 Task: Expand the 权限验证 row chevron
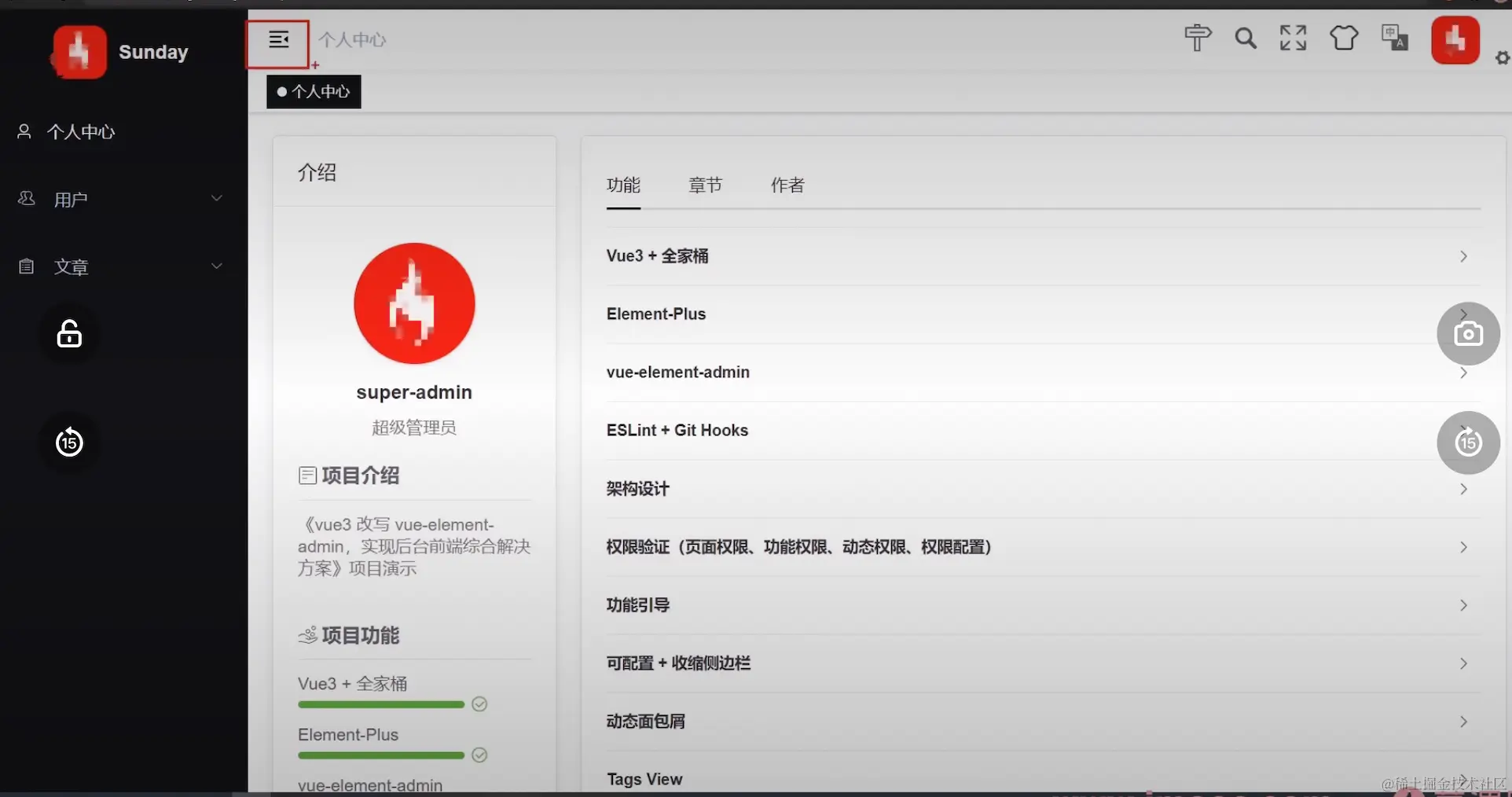point(1463,547)
